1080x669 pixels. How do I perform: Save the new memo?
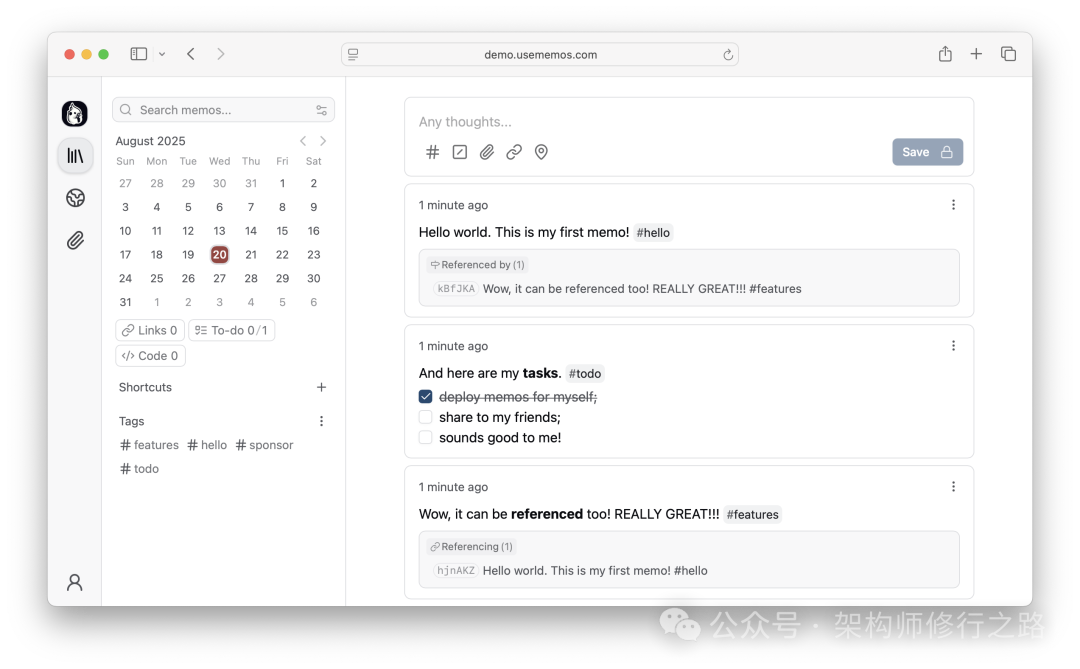(x=927, y=152)
